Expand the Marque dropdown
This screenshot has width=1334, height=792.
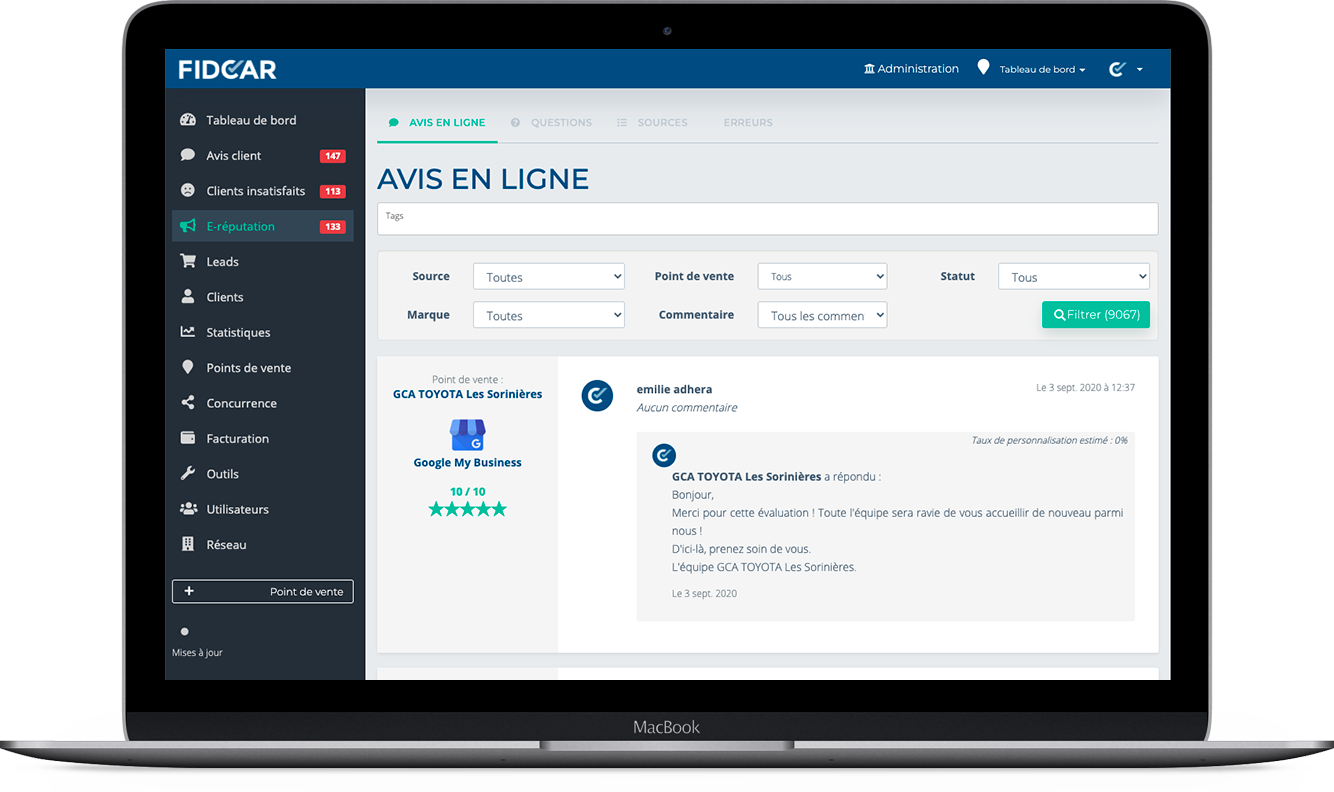point(548,315)
